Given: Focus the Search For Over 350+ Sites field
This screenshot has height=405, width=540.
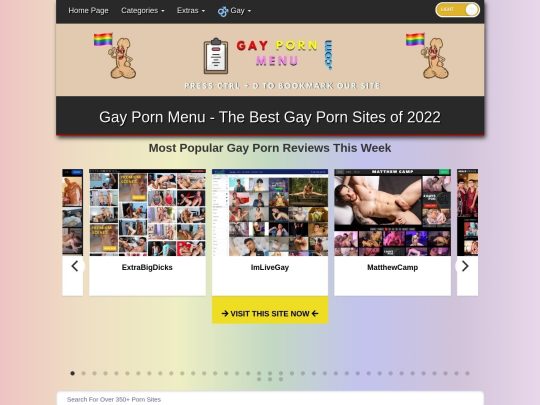Looking at the screenshot, I should tap(270, 399).
